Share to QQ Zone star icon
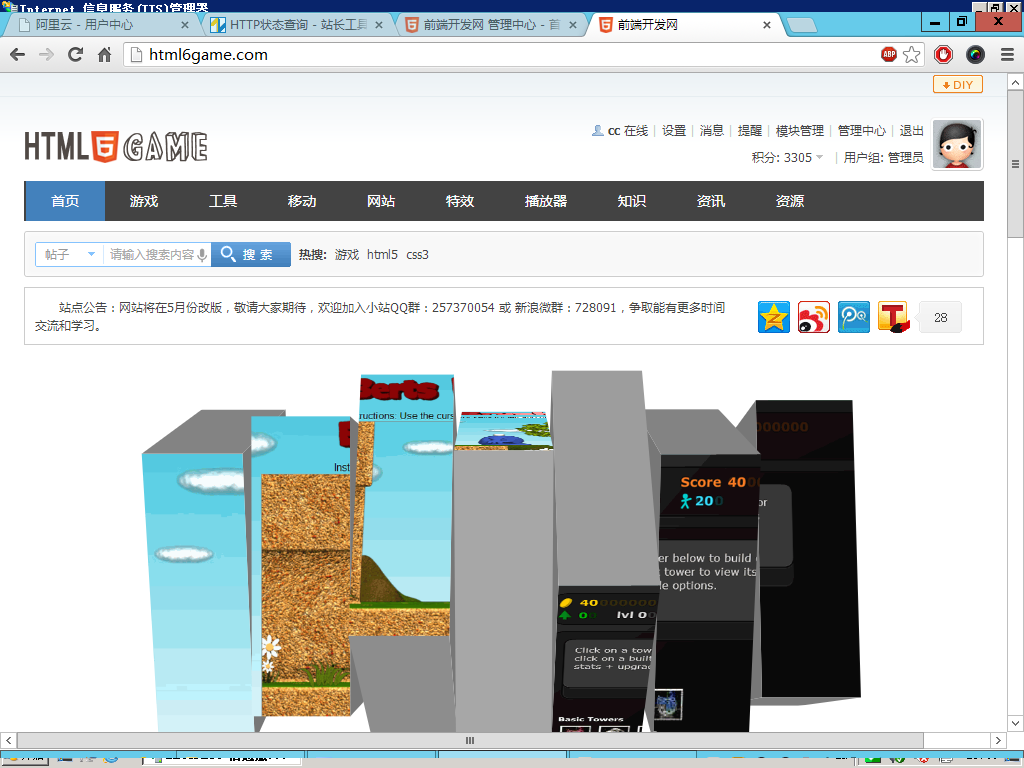 [774, 317]
